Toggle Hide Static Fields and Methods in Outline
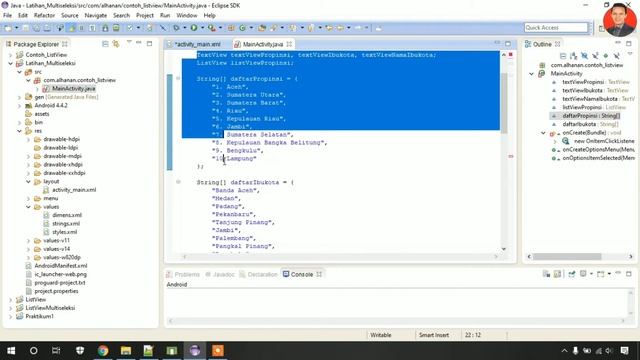This screenshot has height=360, width=640. tap(595, 56)
